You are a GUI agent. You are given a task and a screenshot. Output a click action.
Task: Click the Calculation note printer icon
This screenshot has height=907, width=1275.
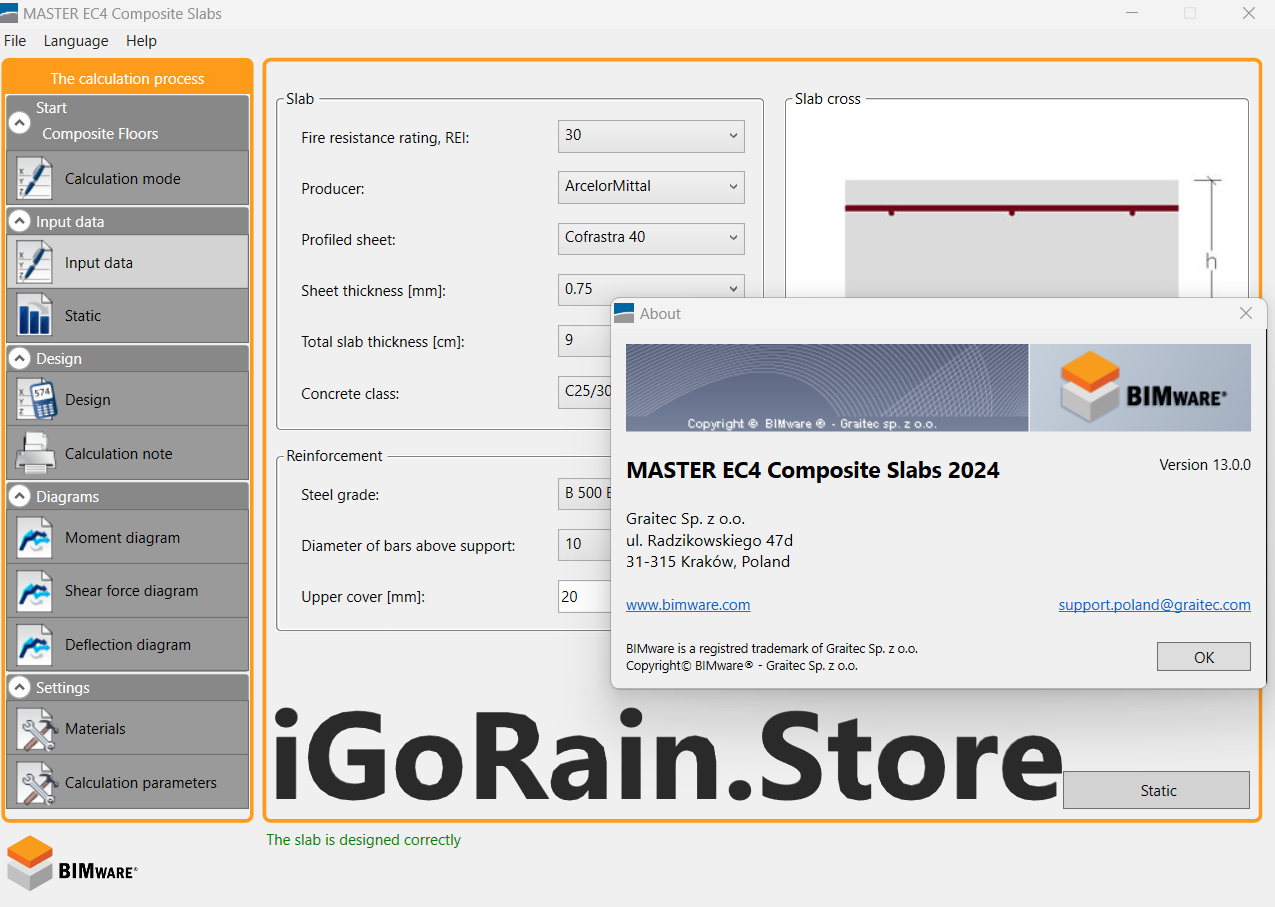click(x=34, y=454)
